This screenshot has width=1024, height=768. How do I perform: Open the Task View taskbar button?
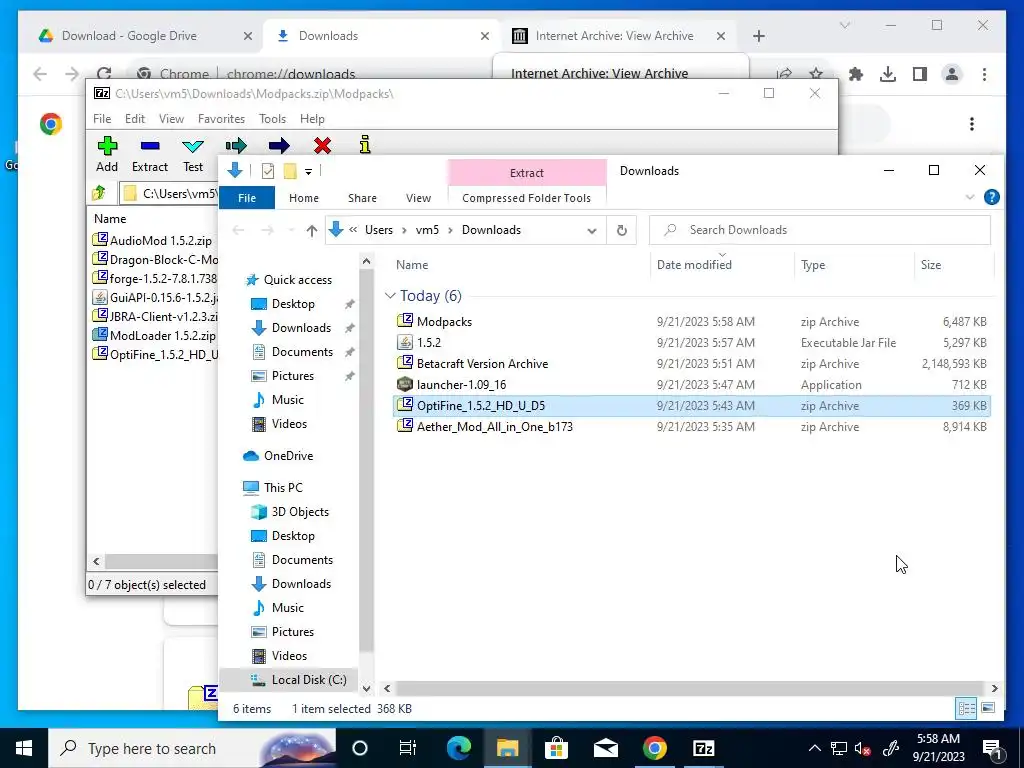click(x=408, y=748)
